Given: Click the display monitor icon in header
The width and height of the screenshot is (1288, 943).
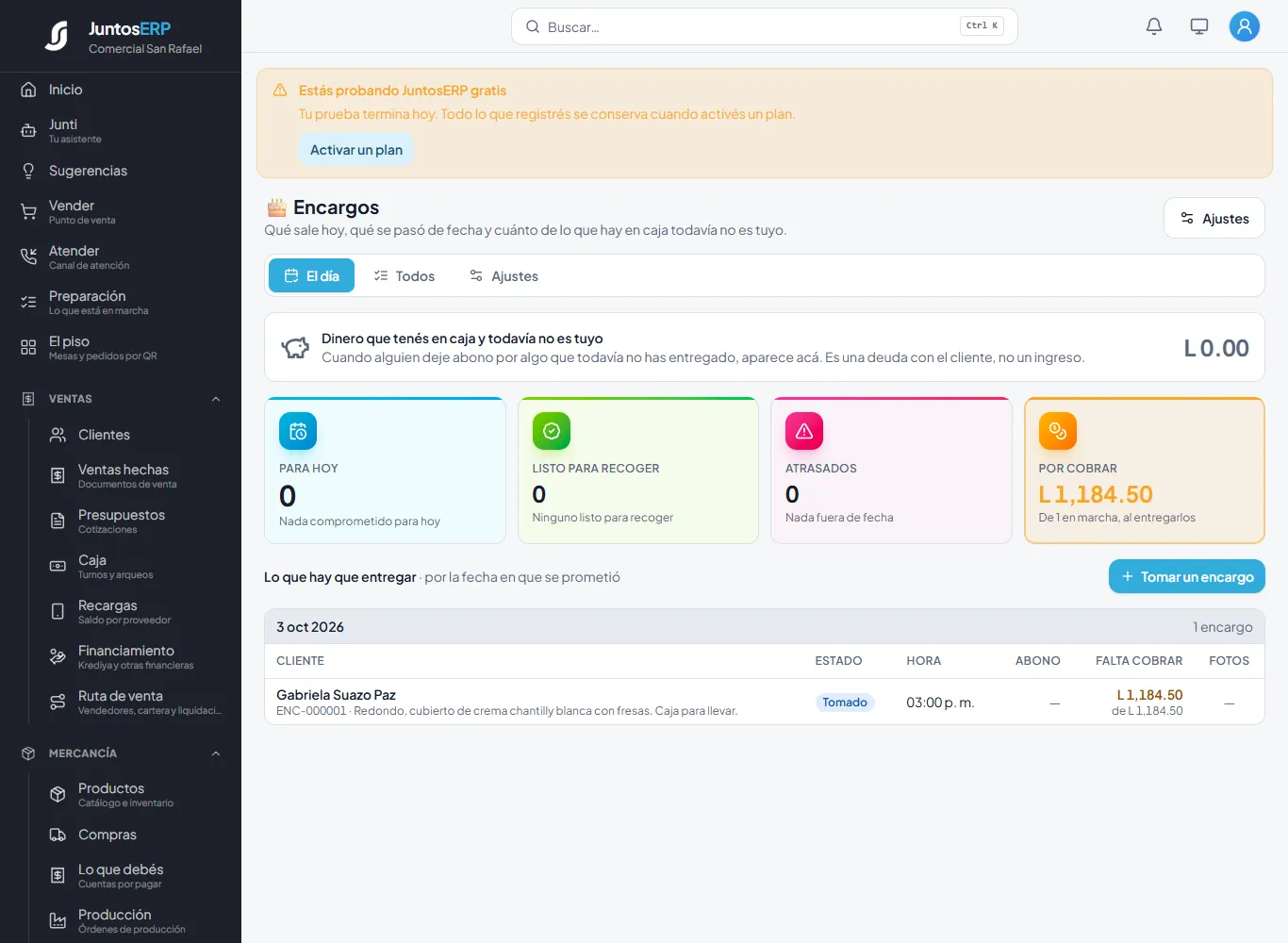Looking at the screenshot, I should (1199, 26).
